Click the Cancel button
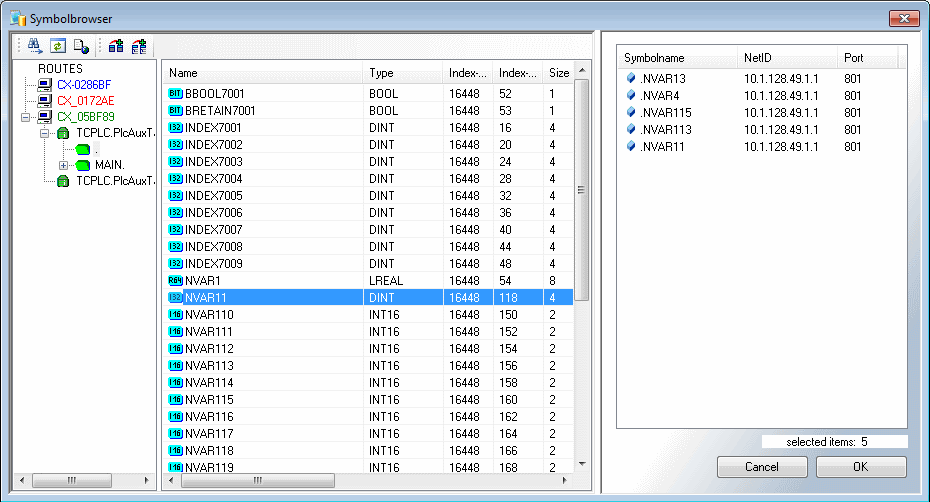 (x=762, y=467)
